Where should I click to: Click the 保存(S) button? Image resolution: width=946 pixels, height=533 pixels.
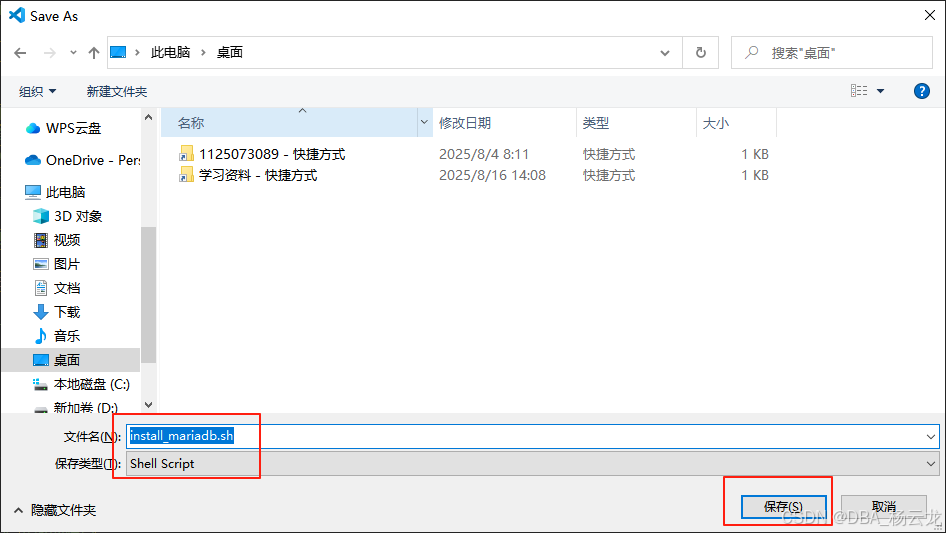pos(784,506)
